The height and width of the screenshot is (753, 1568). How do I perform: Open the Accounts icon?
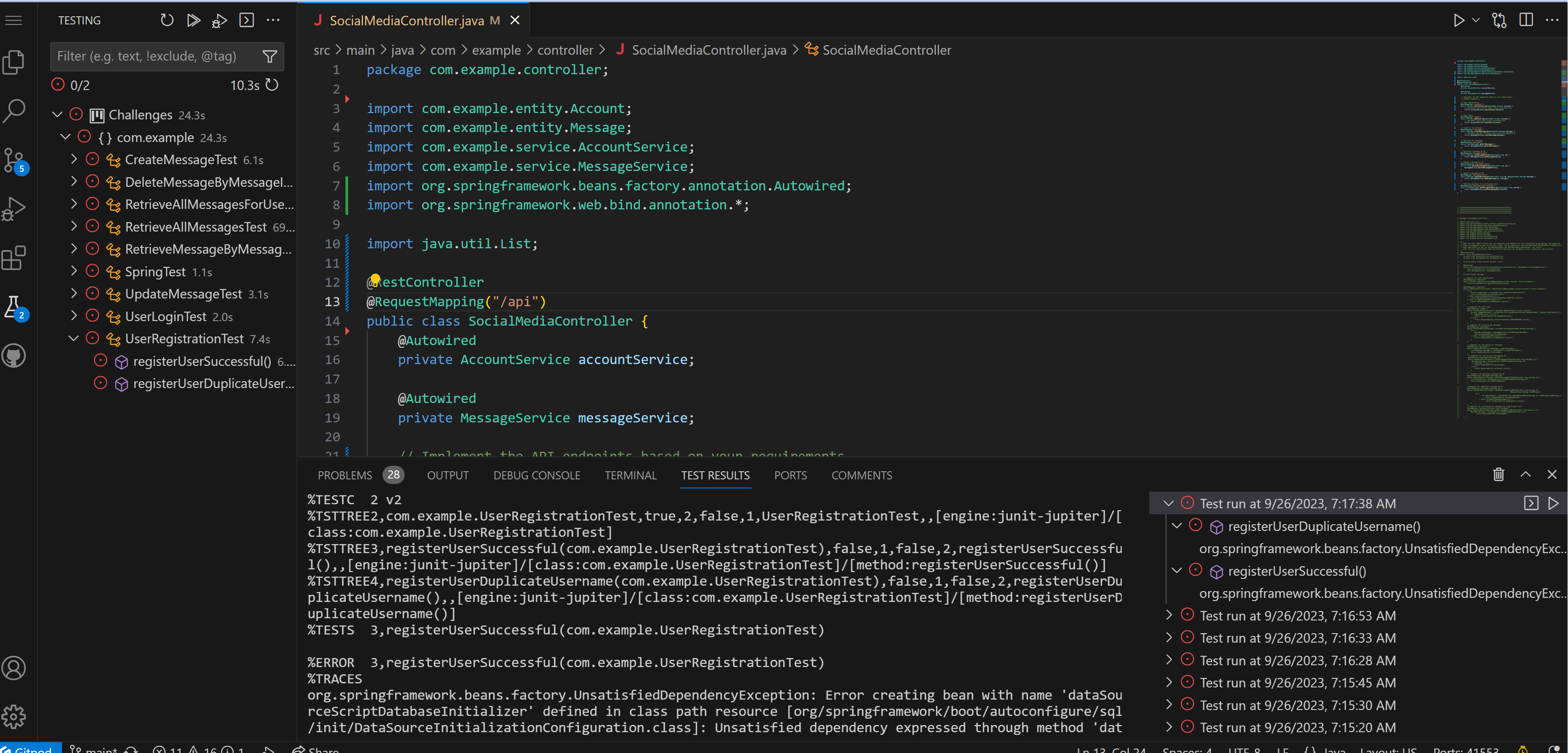point(14,668)
